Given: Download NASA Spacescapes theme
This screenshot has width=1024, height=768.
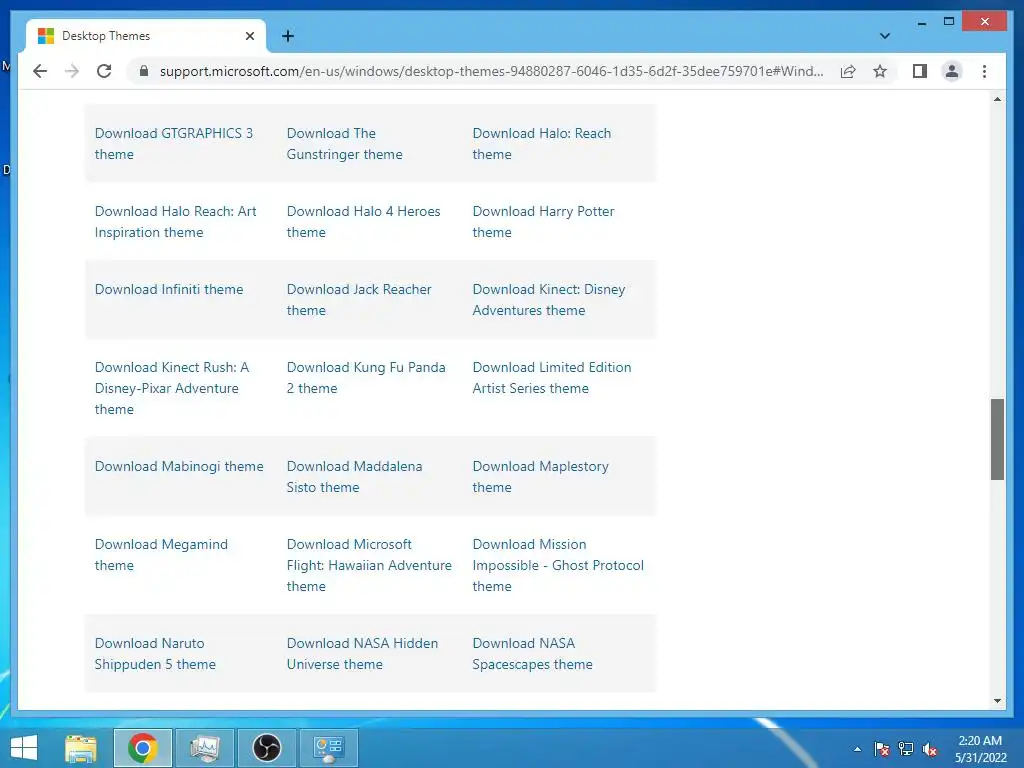Looking at the screenshot, I should (x=533, y=654).
